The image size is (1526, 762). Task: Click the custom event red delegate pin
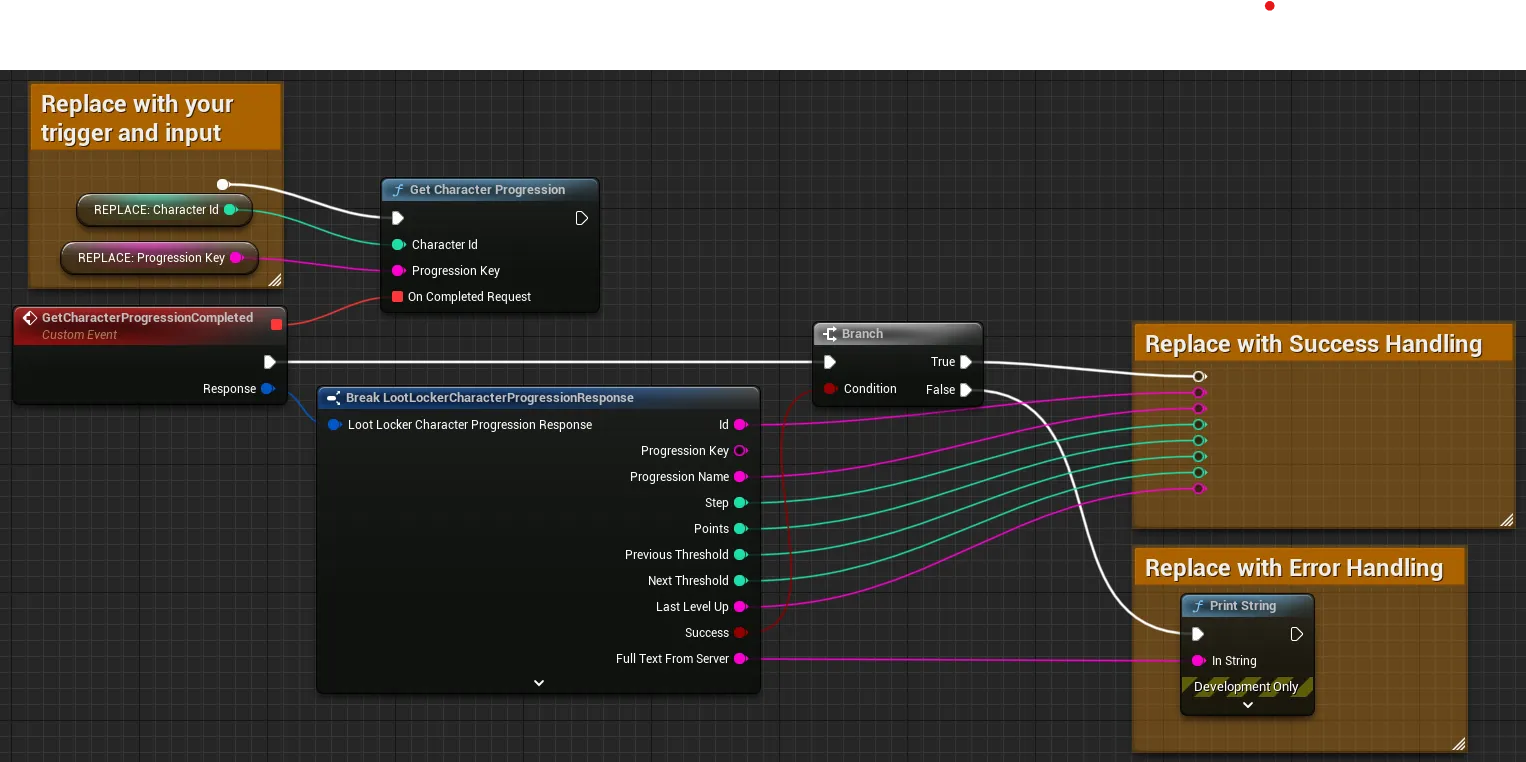(x=276, y=324)
